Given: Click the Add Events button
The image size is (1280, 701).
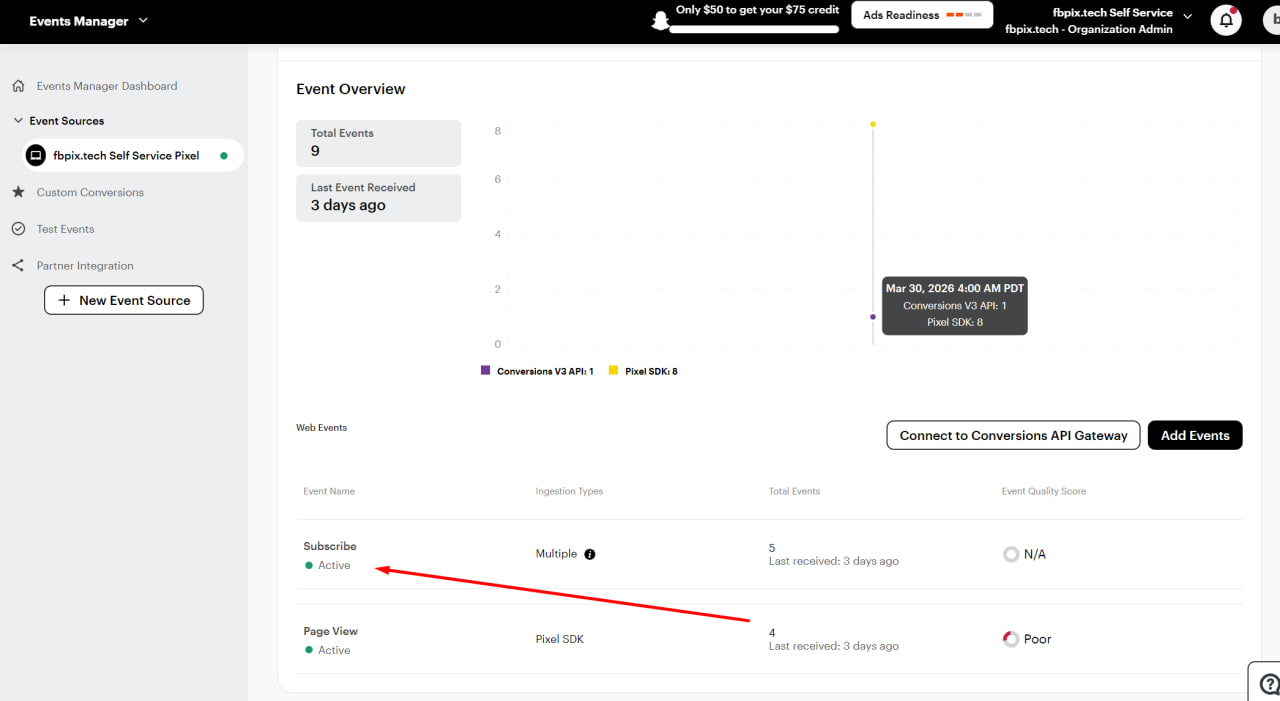Looking at the screenshot, I should 1195,435.
